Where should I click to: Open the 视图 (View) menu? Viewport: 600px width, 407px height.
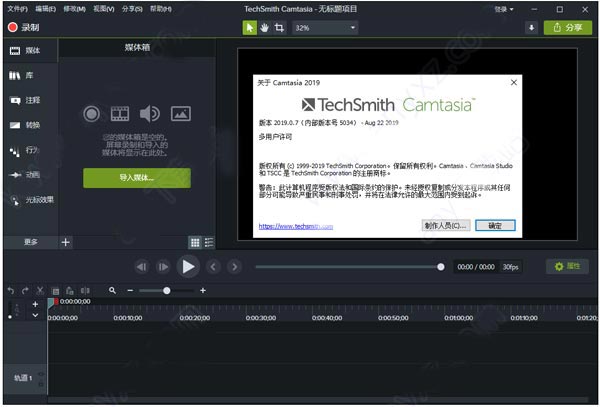(x=104, y=8)
